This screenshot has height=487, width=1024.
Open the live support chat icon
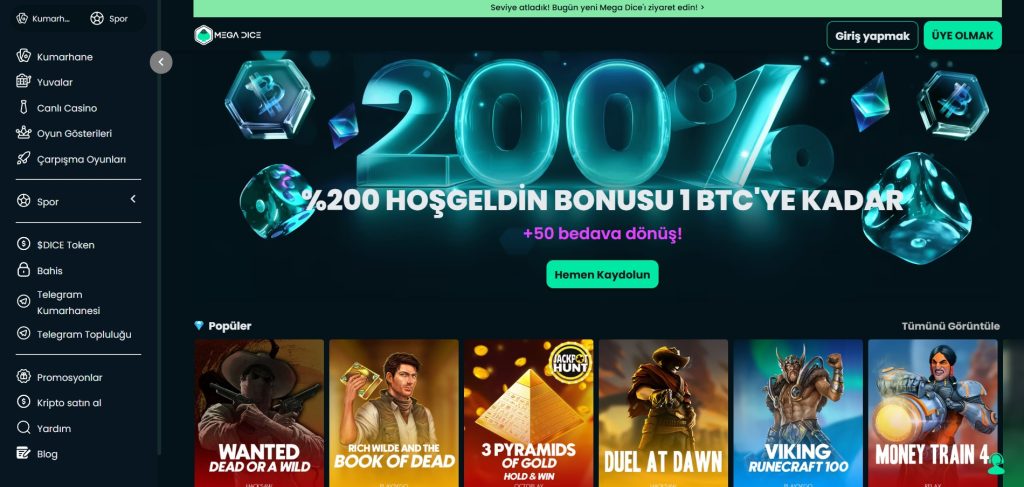coord(995,463)
